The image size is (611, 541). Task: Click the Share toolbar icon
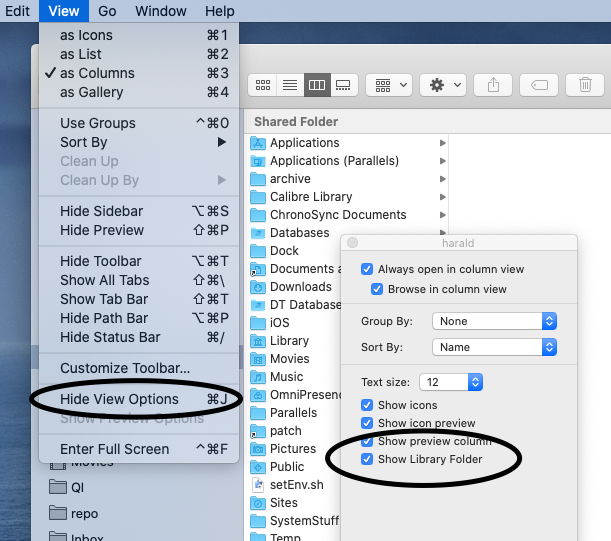click(x=493, y=85)
